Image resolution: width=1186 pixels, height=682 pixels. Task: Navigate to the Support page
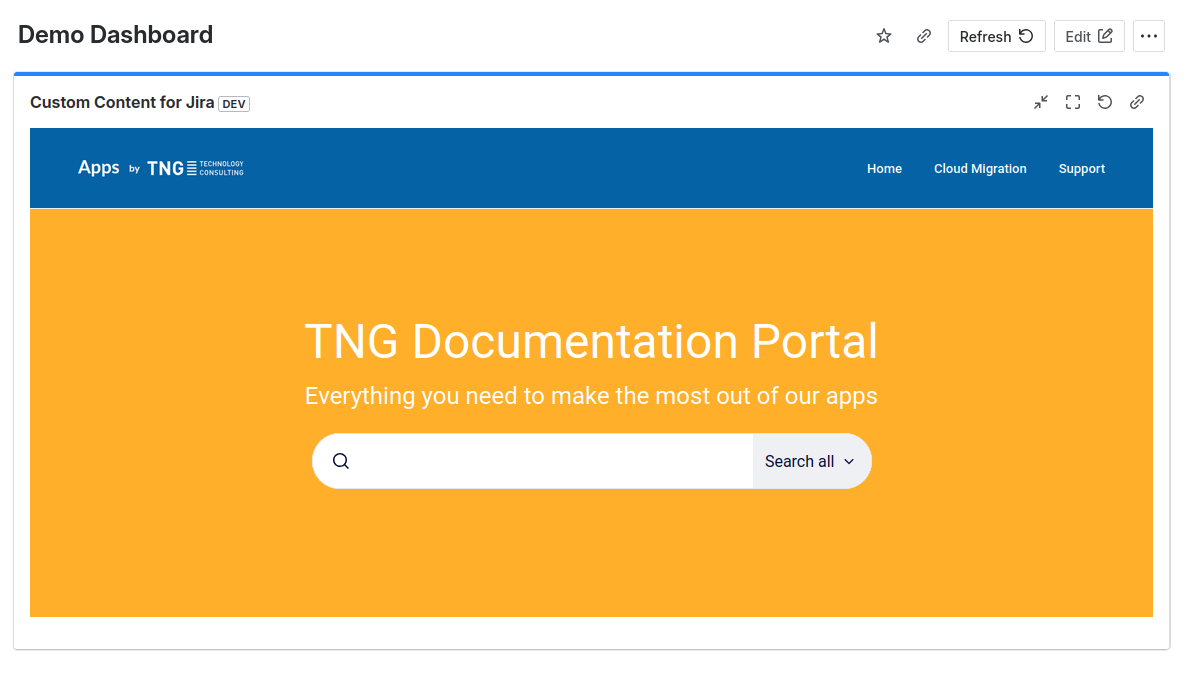tap(1081, 169)
